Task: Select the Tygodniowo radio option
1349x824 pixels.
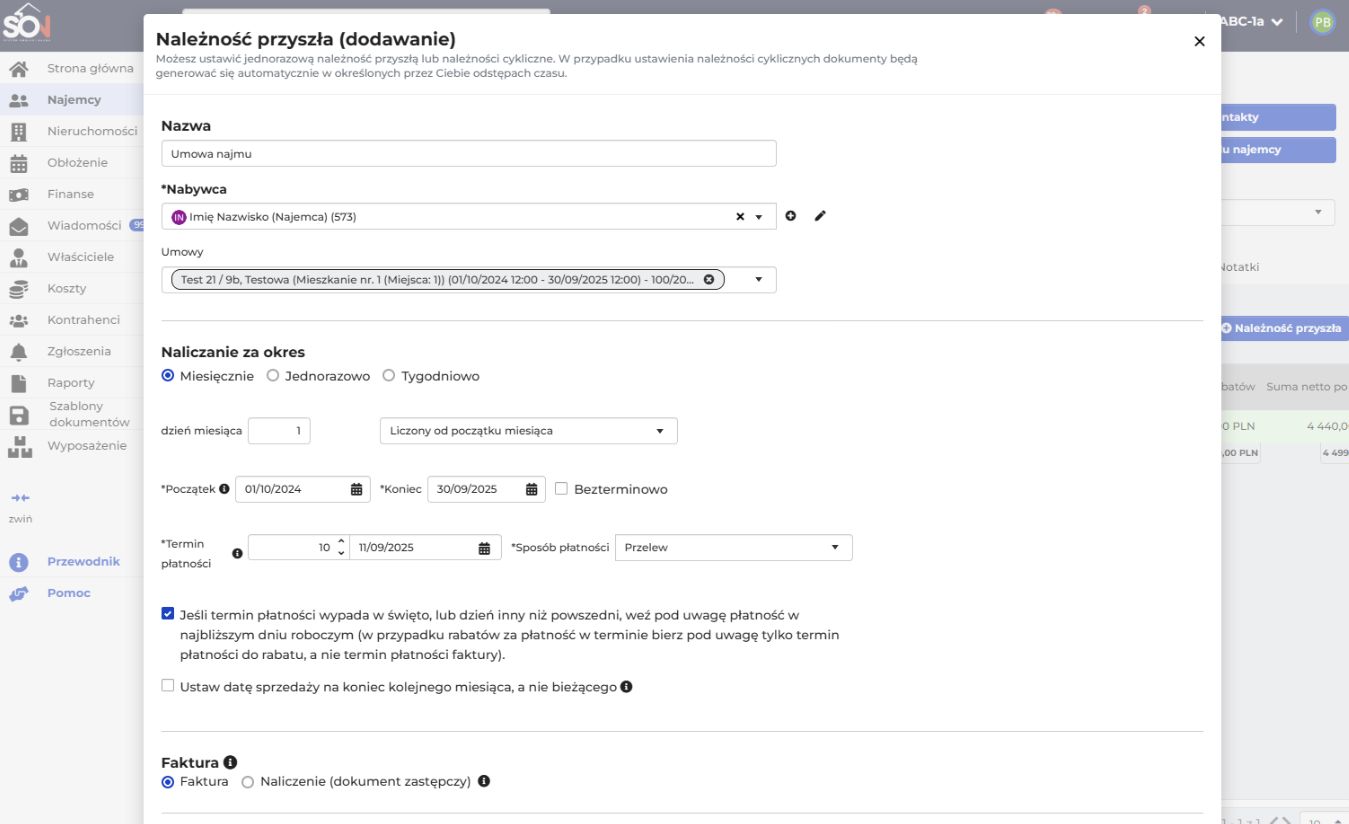Action: click(x=389, y=376)
